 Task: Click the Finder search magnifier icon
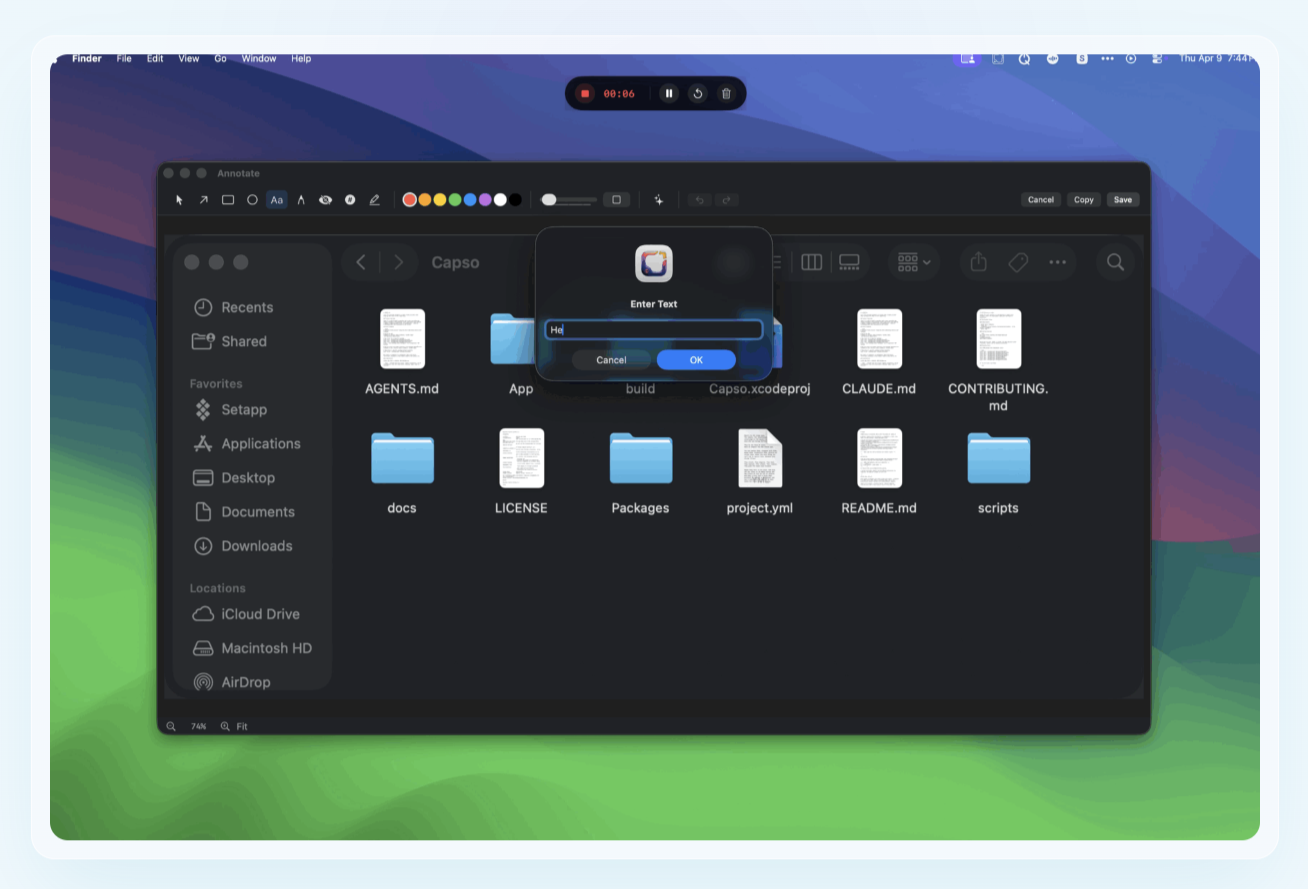(1116, 262)
